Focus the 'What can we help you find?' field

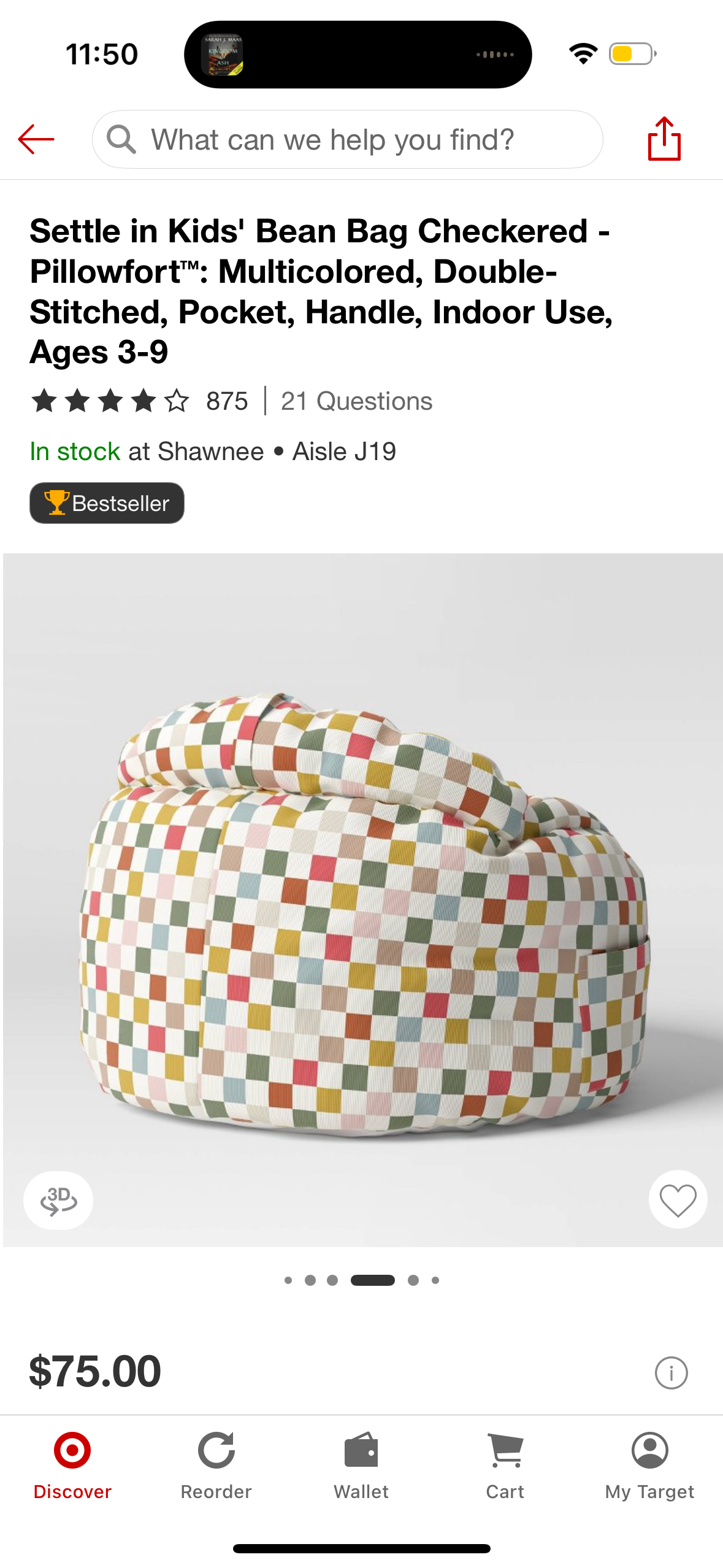pyautogui.click(x=347, y=139)
